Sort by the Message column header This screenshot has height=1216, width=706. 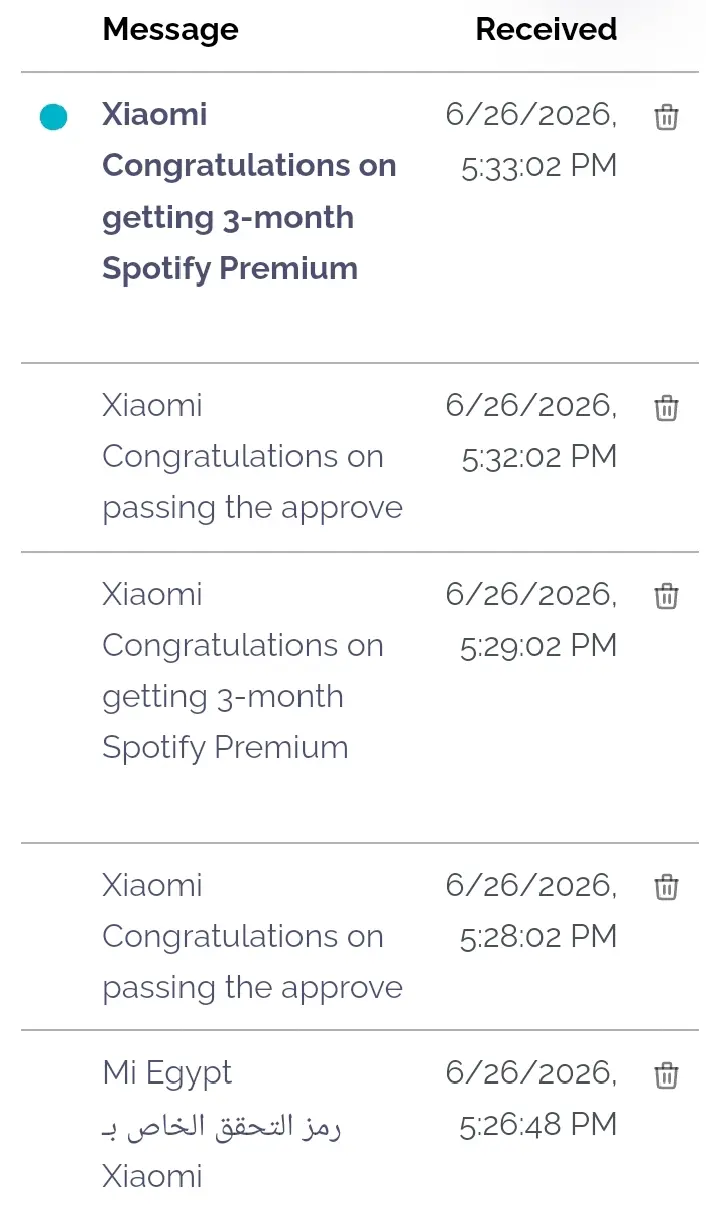tap(170, 30)
